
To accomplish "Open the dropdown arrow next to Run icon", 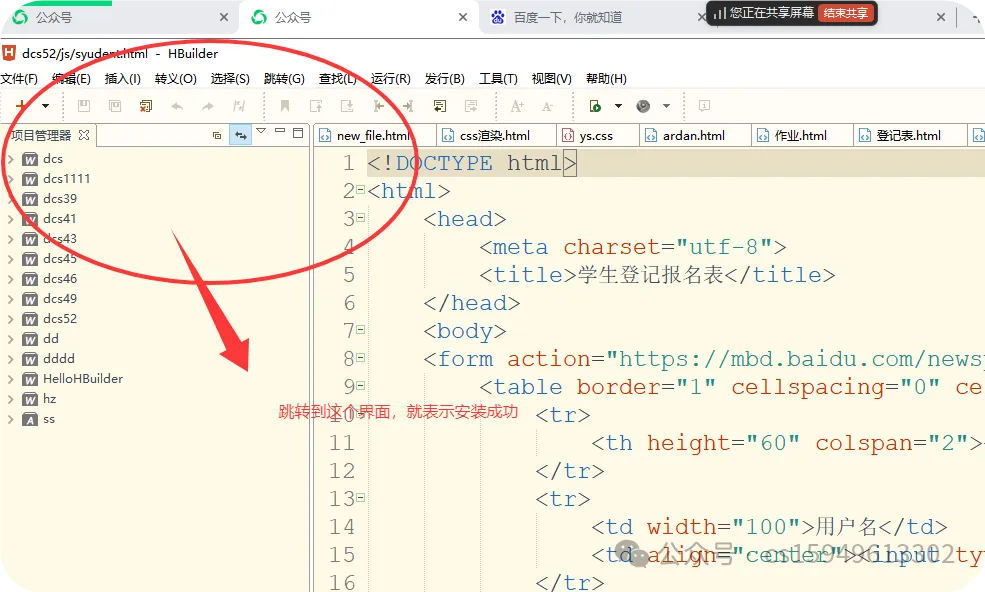I will [618, 106].
